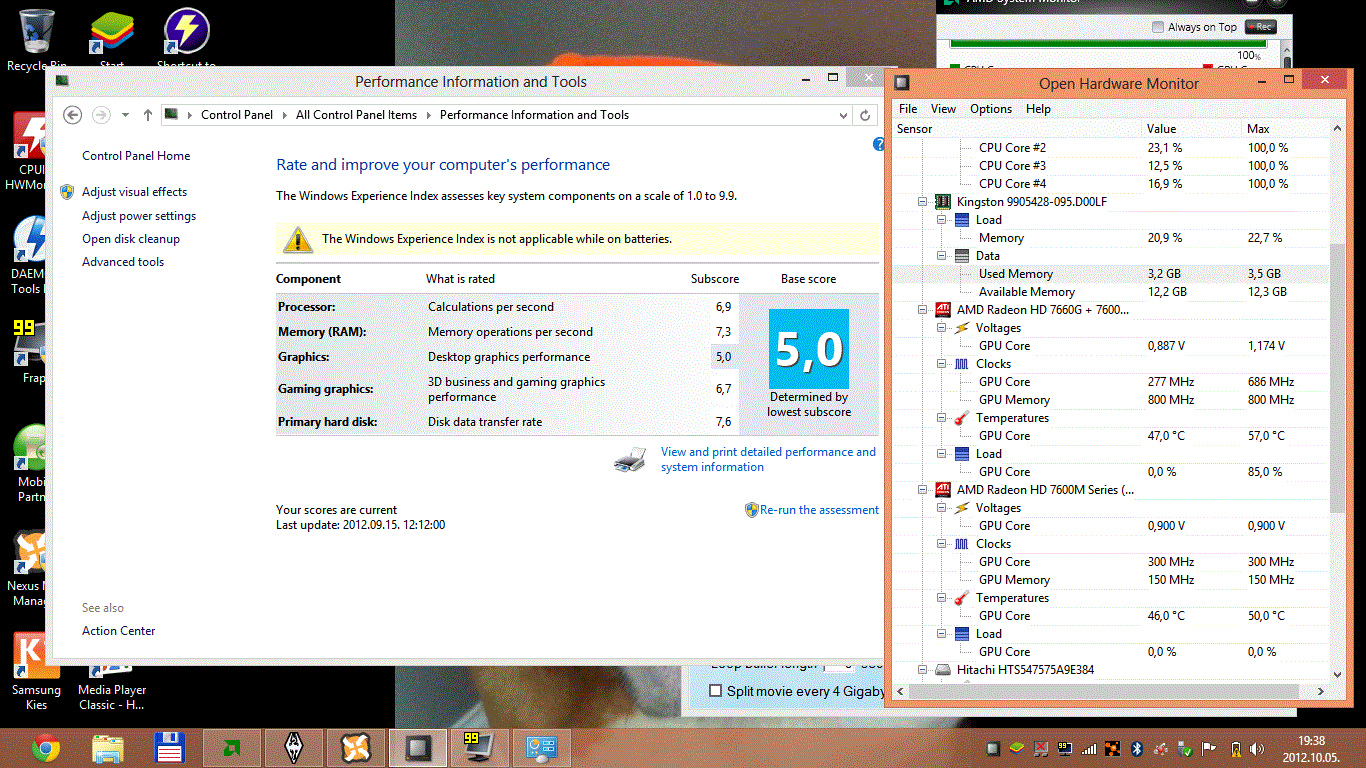The width and height of the screenshot is (1366, 768).
Task: Click the Rec button in AMD System Monitor
Action: tap(1260, 27)
